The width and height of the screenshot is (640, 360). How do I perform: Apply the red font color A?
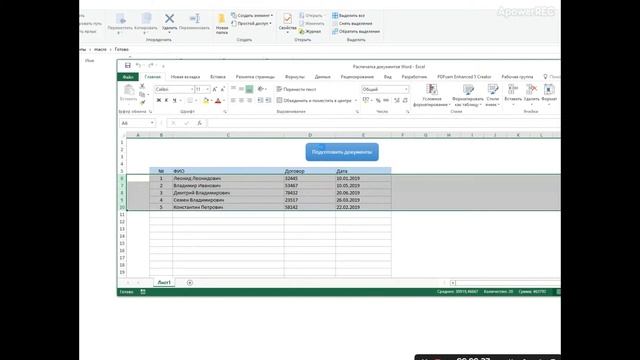coord(218,100)
